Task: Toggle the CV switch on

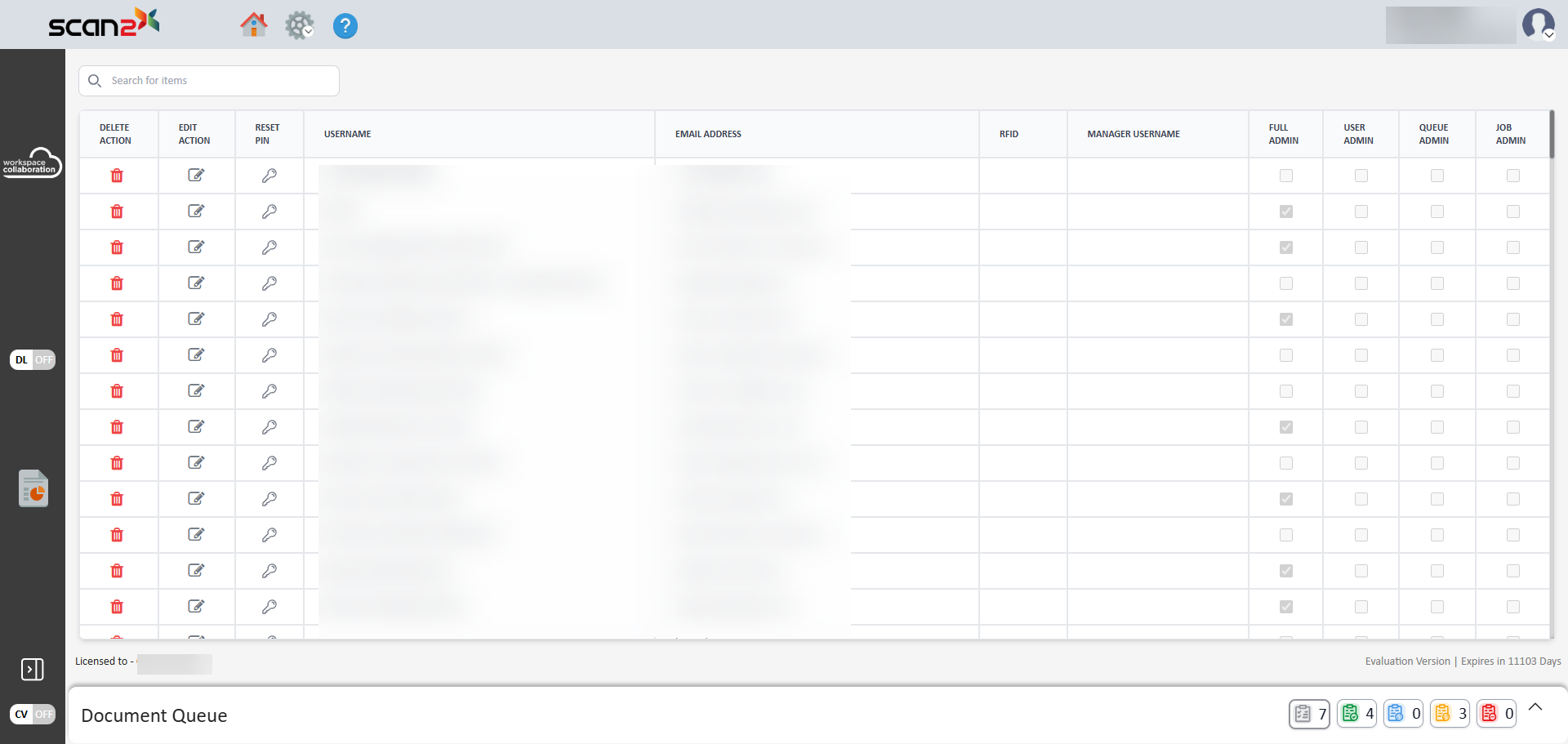Action: click(33, 714)
